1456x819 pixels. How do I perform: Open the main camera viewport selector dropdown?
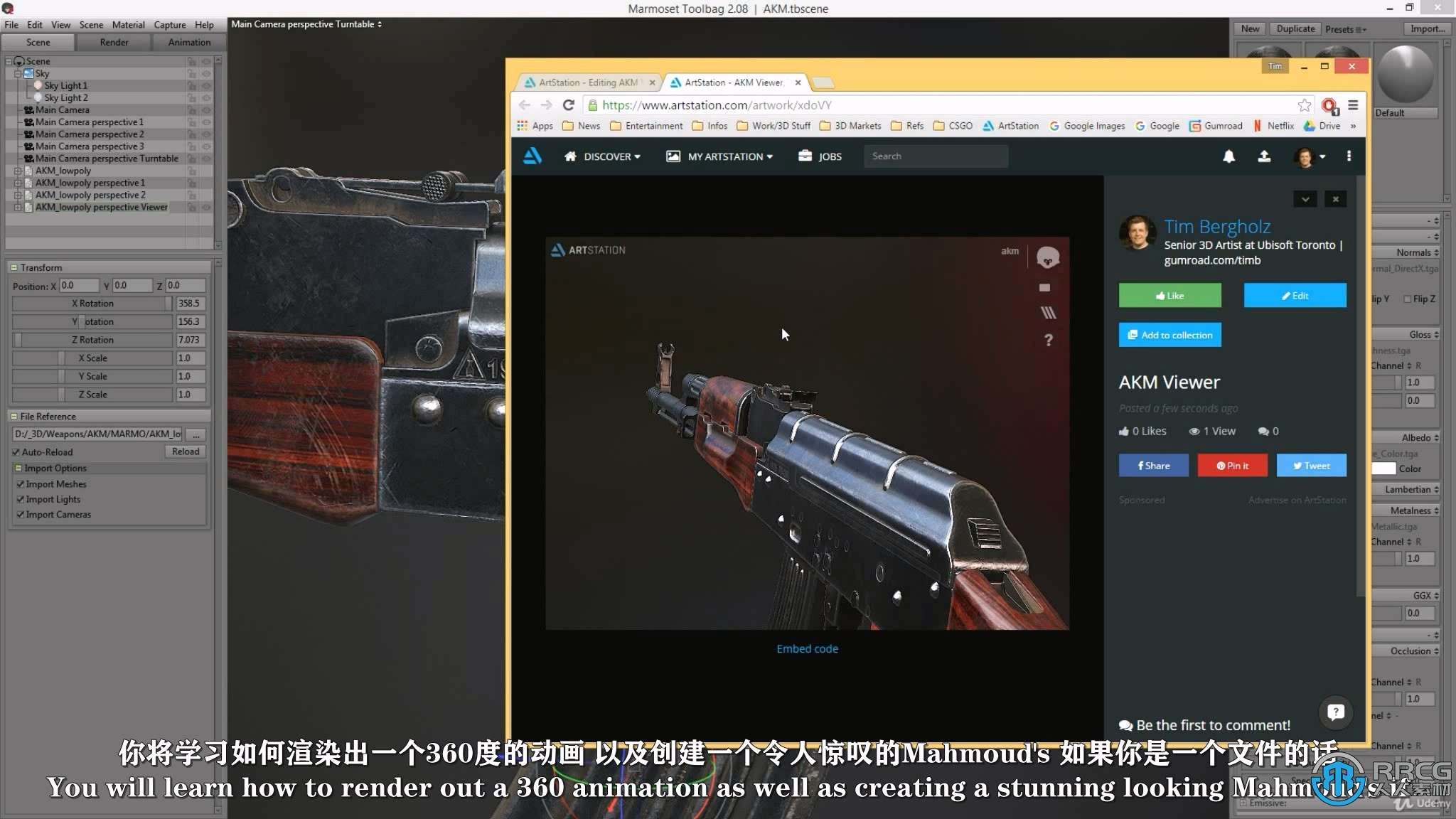tap(306, 24)
